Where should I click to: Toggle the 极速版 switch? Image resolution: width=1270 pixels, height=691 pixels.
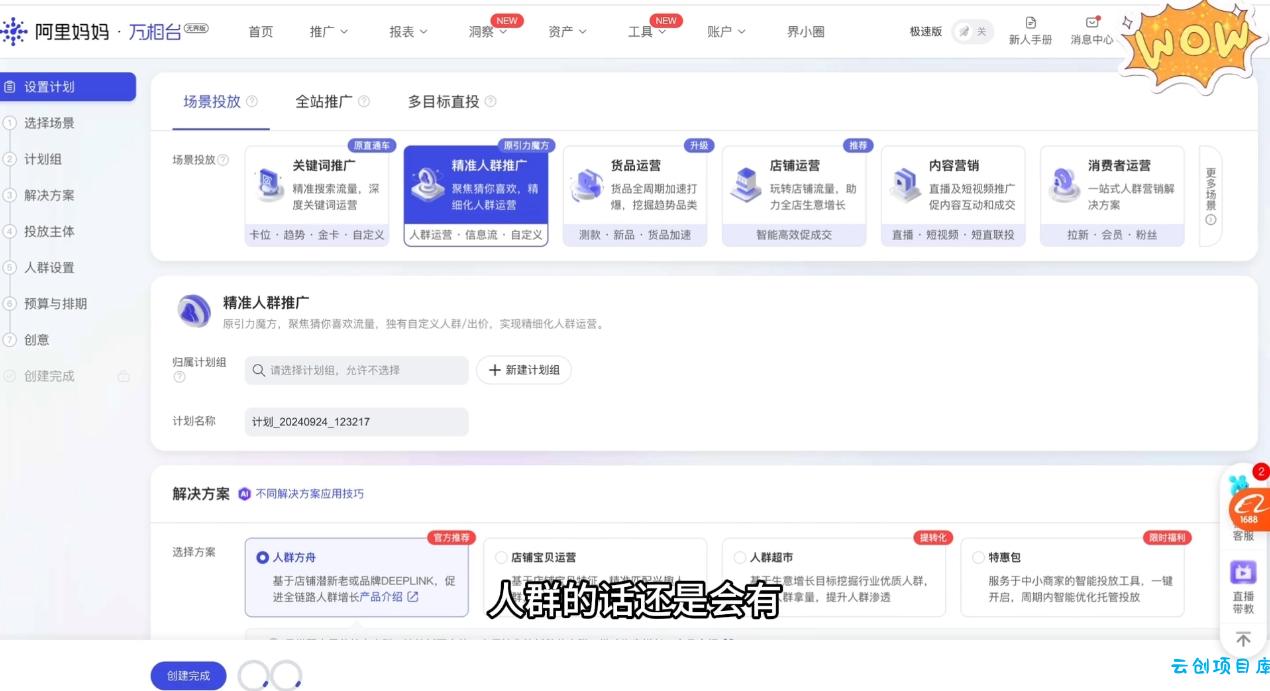pos(971,32)
